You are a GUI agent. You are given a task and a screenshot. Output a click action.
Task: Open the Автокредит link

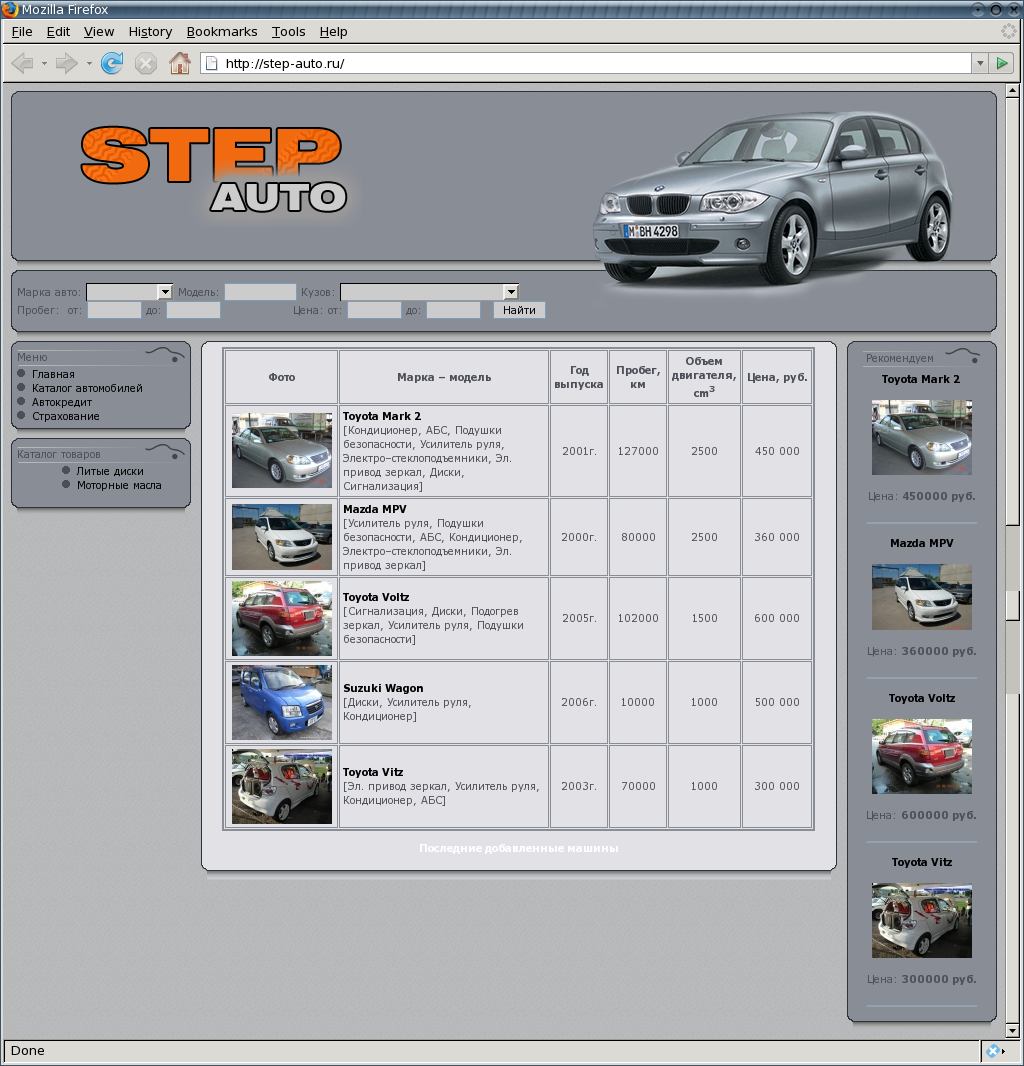[62, 402]
